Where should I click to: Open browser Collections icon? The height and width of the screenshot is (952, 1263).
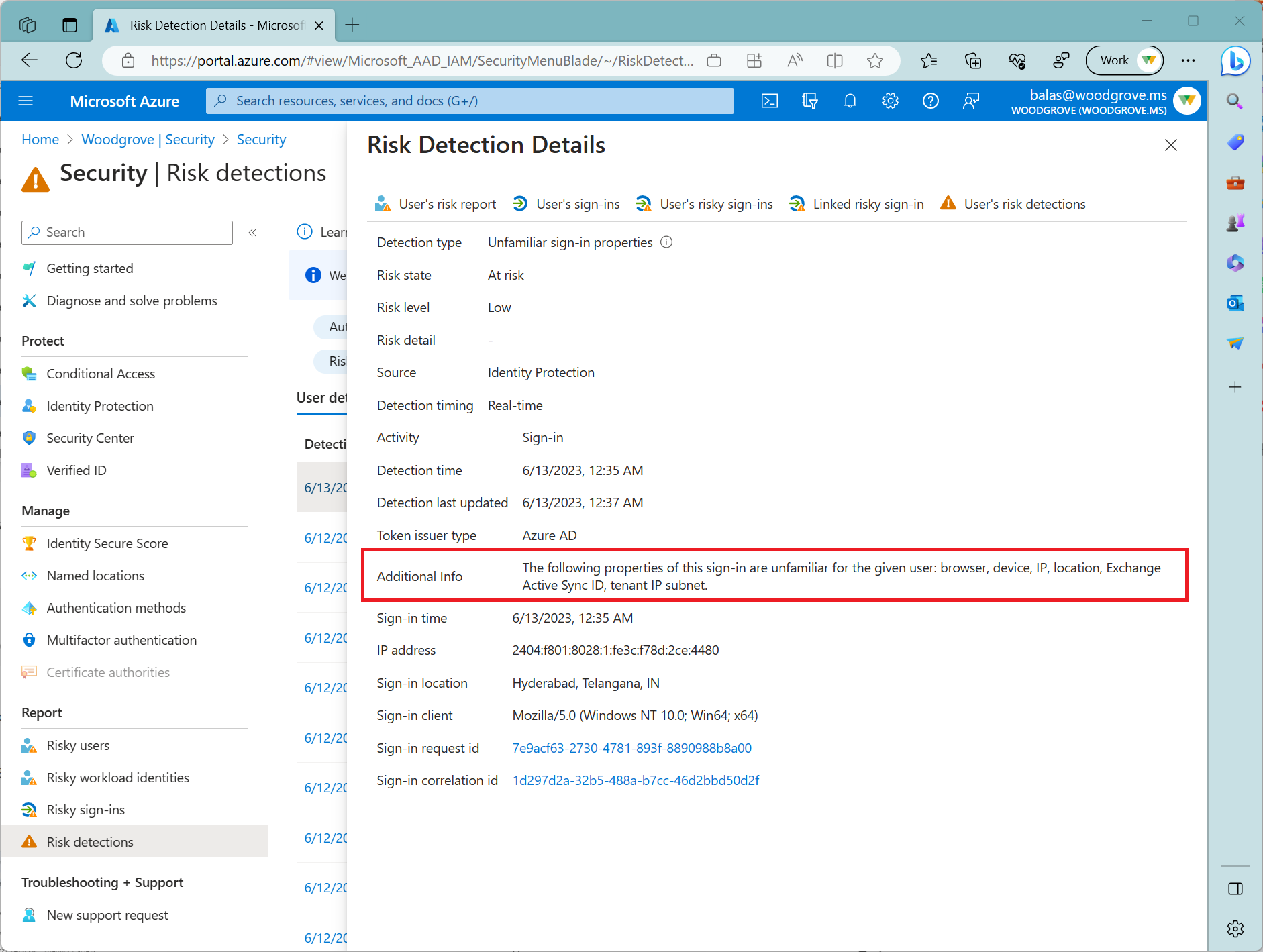click(973, 61)
